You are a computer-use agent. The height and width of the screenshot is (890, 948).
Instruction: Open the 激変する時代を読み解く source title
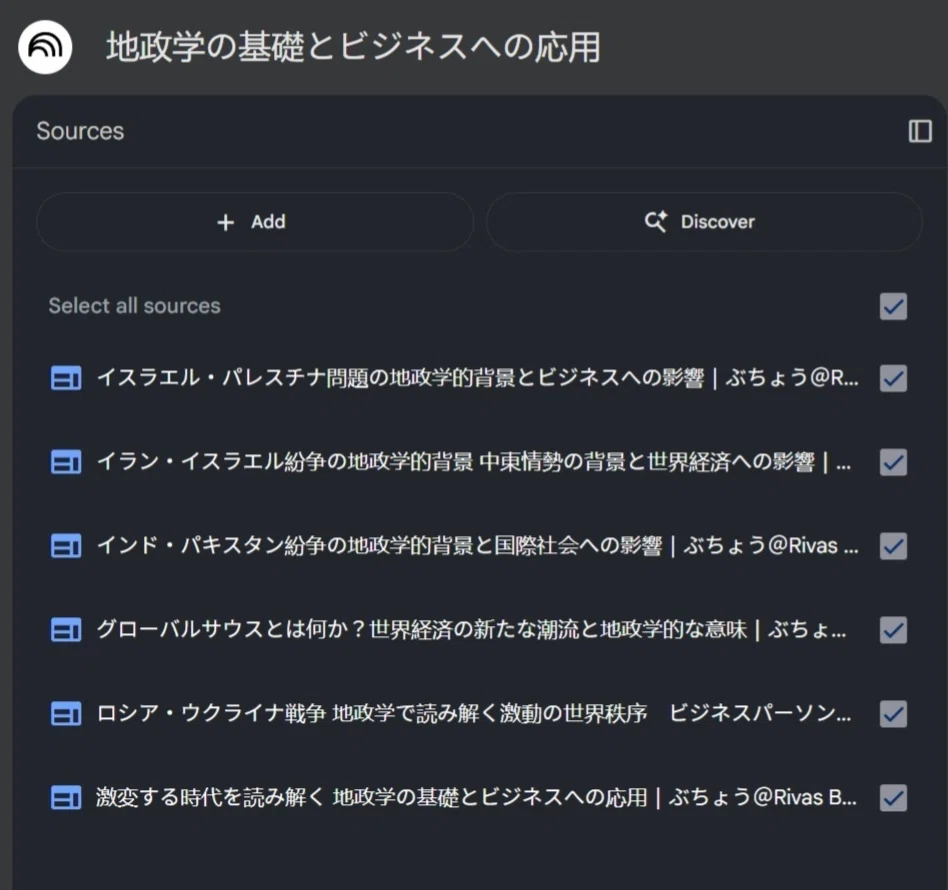476,798
